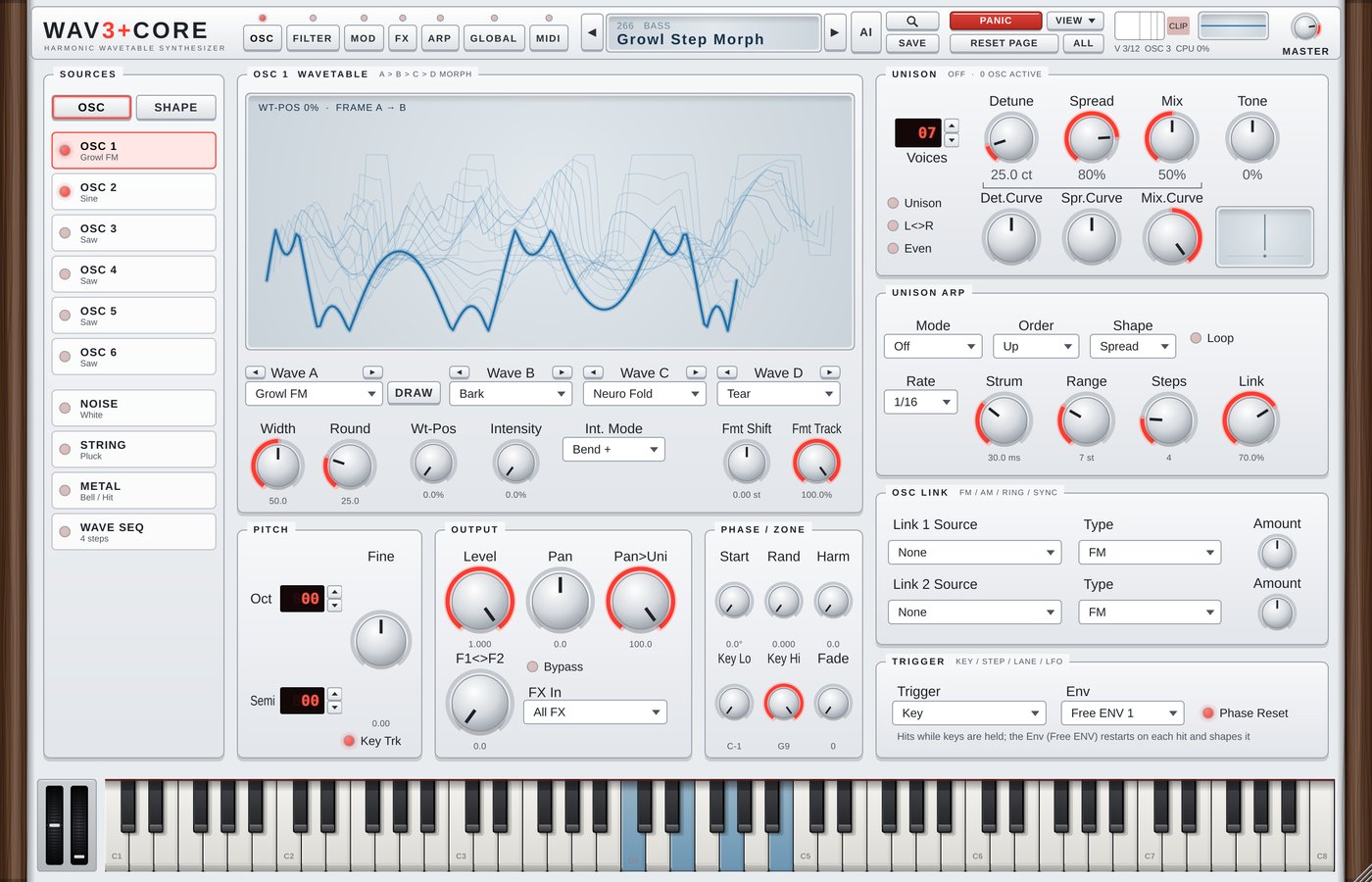1372x882 pixels.
Task: Click the RESET PAGE button
Action: (1004, 43)
